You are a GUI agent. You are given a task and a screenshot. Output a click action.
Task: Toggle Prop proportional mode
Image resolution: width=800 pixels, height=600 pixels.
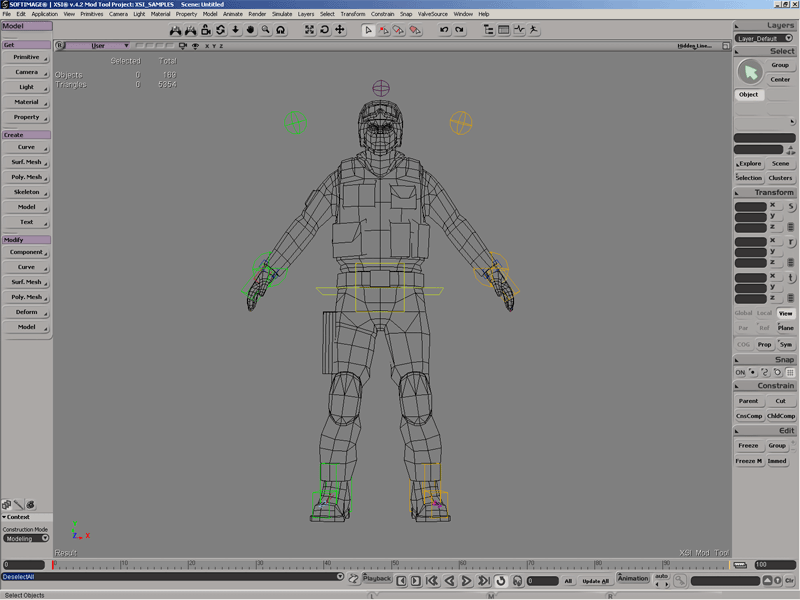[764, 344]
